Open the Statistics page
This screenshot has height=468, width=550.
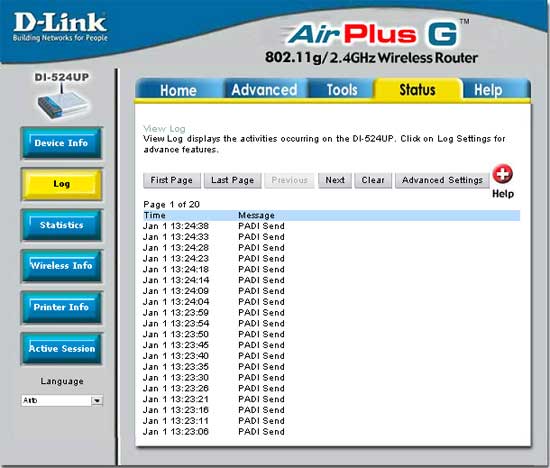tap(61, 225)
